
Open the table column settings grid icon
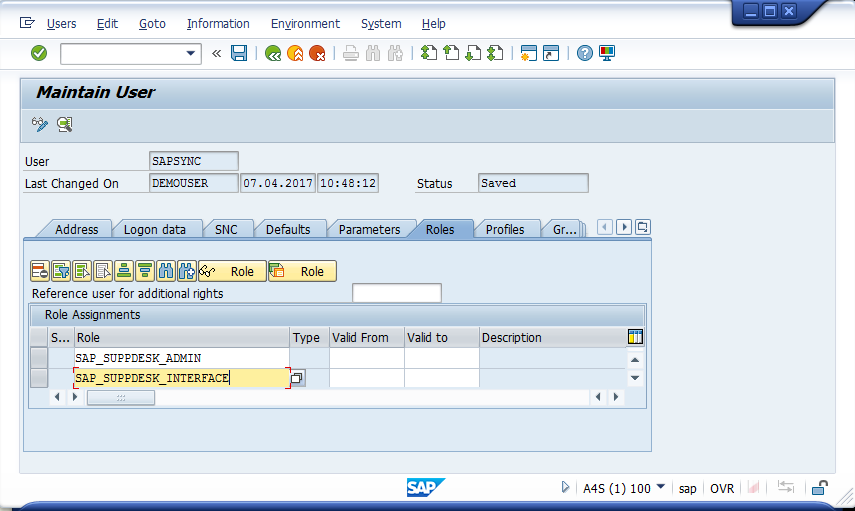tap(635, 337)
